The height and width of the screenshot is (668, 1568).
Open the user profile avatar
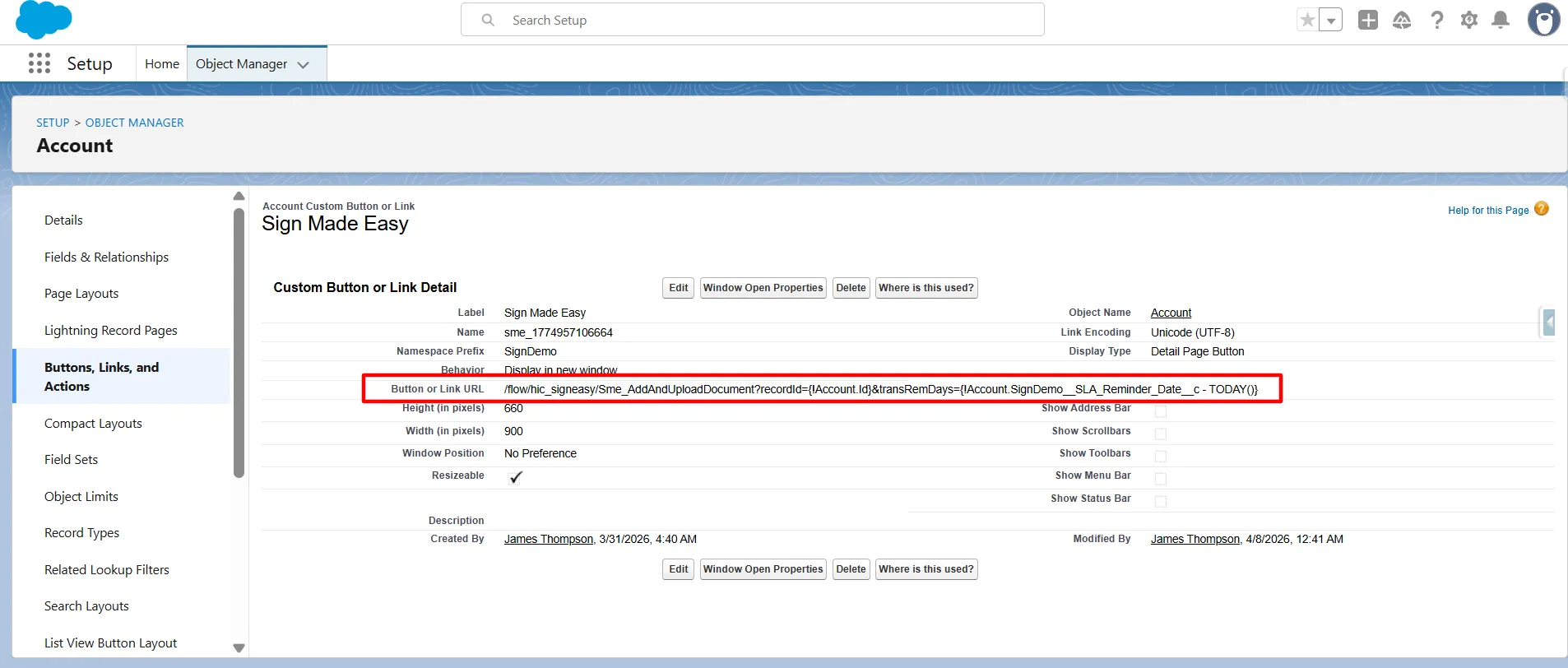pyautogui.click(x=1543, y=20)
